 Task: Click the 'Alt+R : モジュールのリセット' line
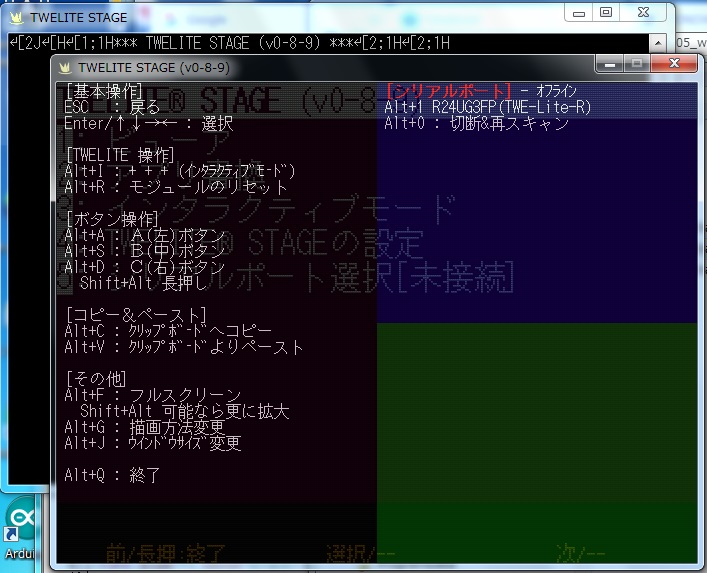point(176,187)
